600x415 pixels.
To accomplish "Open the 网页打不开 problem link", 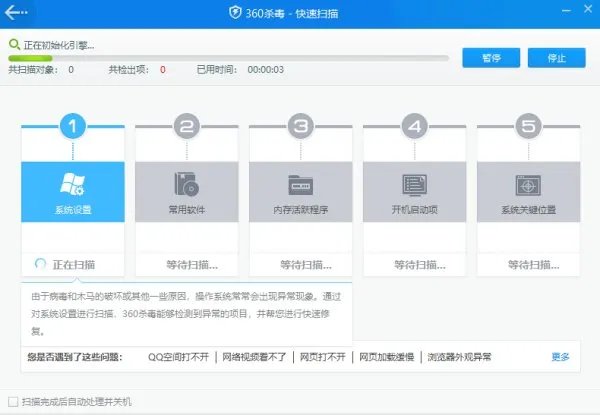I will tap(323, 357).
